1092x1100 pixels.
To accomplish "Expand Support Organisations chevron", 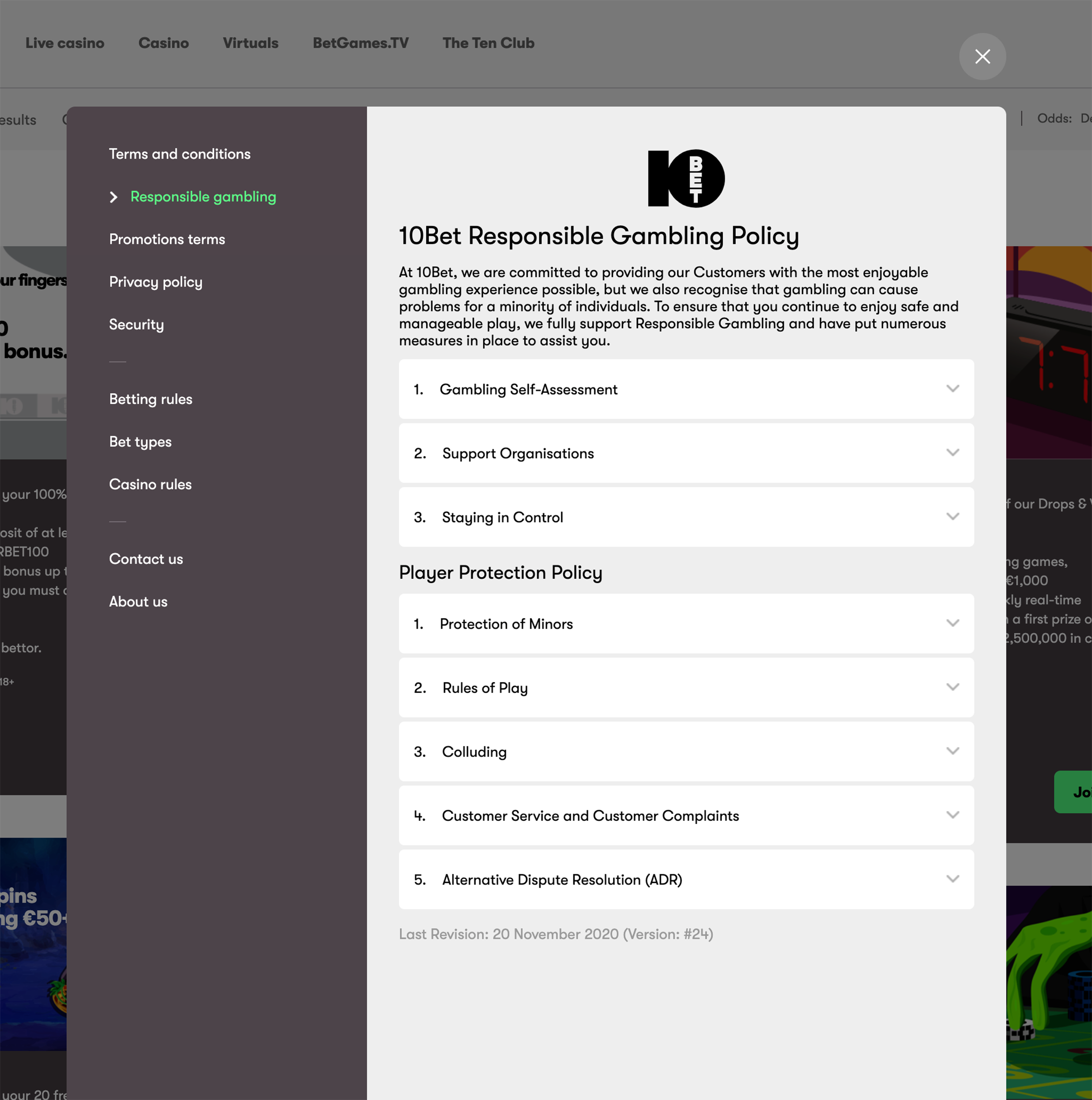I will [x=953, y=453].
